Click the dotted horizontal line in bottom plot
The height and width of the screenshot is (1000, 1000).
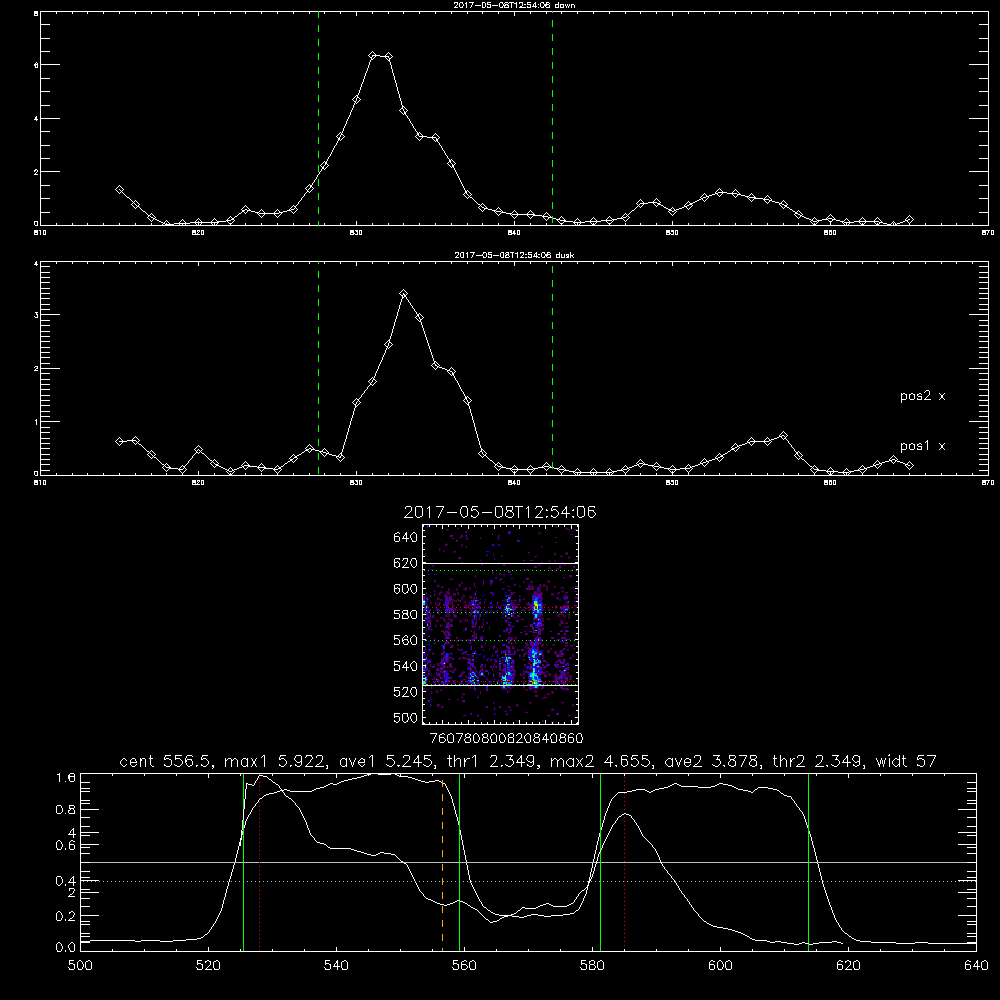[528, 881]
